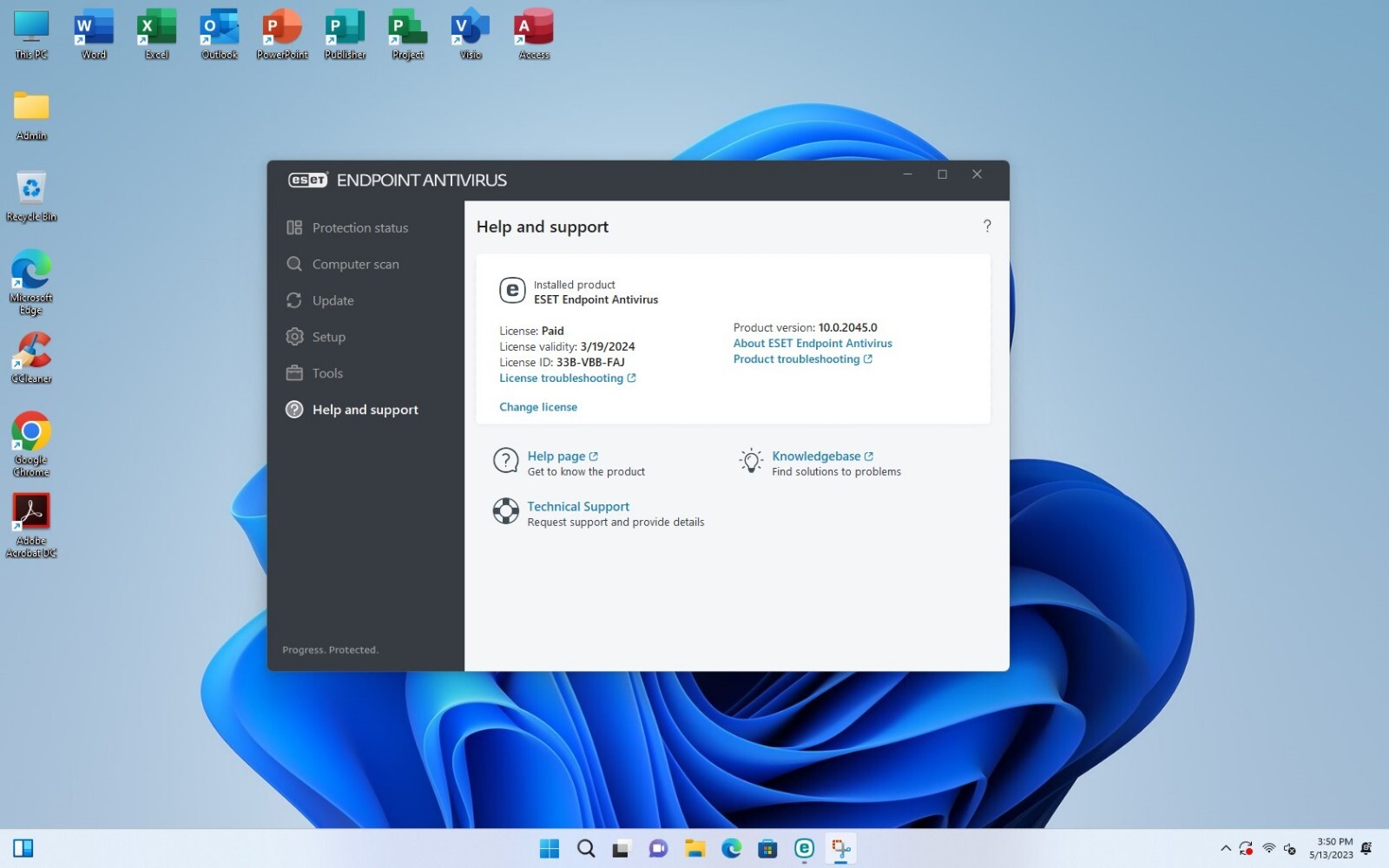Minimize the ESET window
The width and height of the screenshot is (1389, 868).
(907, 174)
